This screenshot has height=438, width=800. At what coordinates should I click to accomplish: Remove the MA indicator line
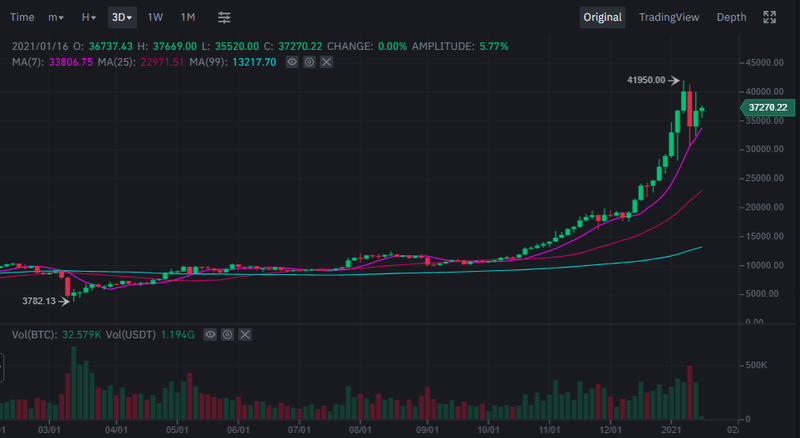tap(326, 62)
